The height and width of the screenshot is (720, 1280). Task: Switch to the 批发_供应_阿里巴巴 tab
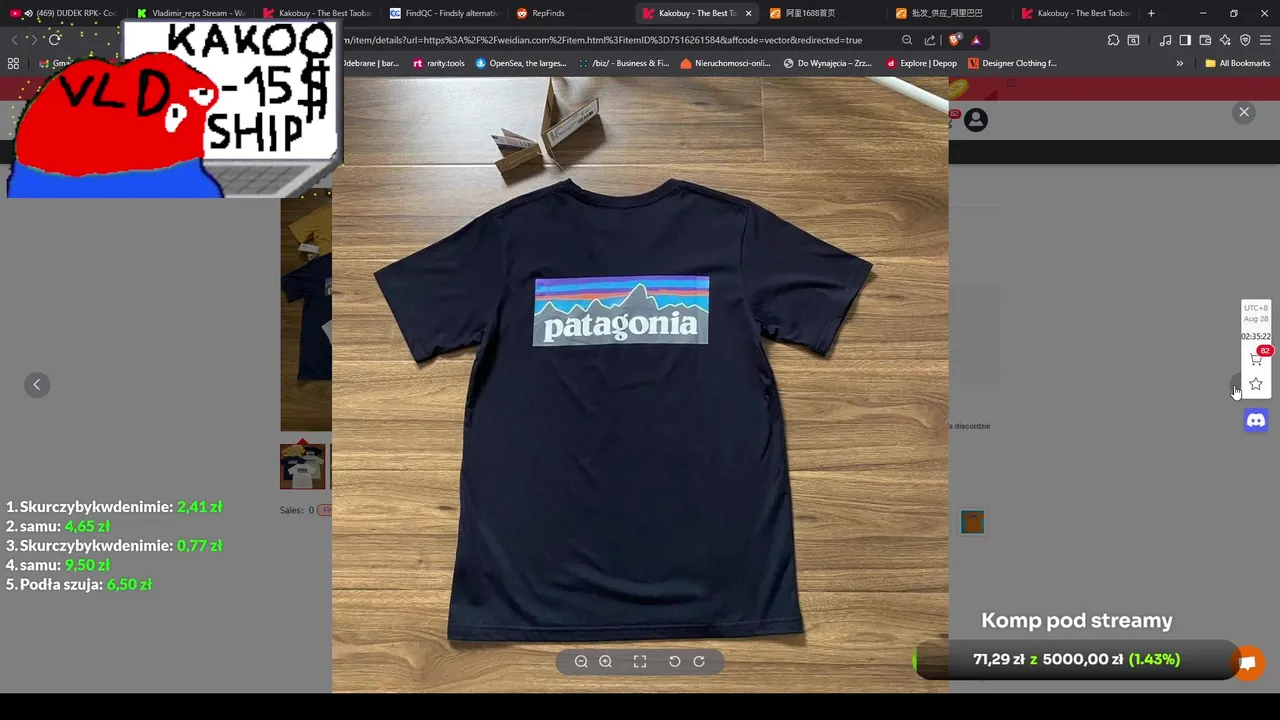[950, 13]
